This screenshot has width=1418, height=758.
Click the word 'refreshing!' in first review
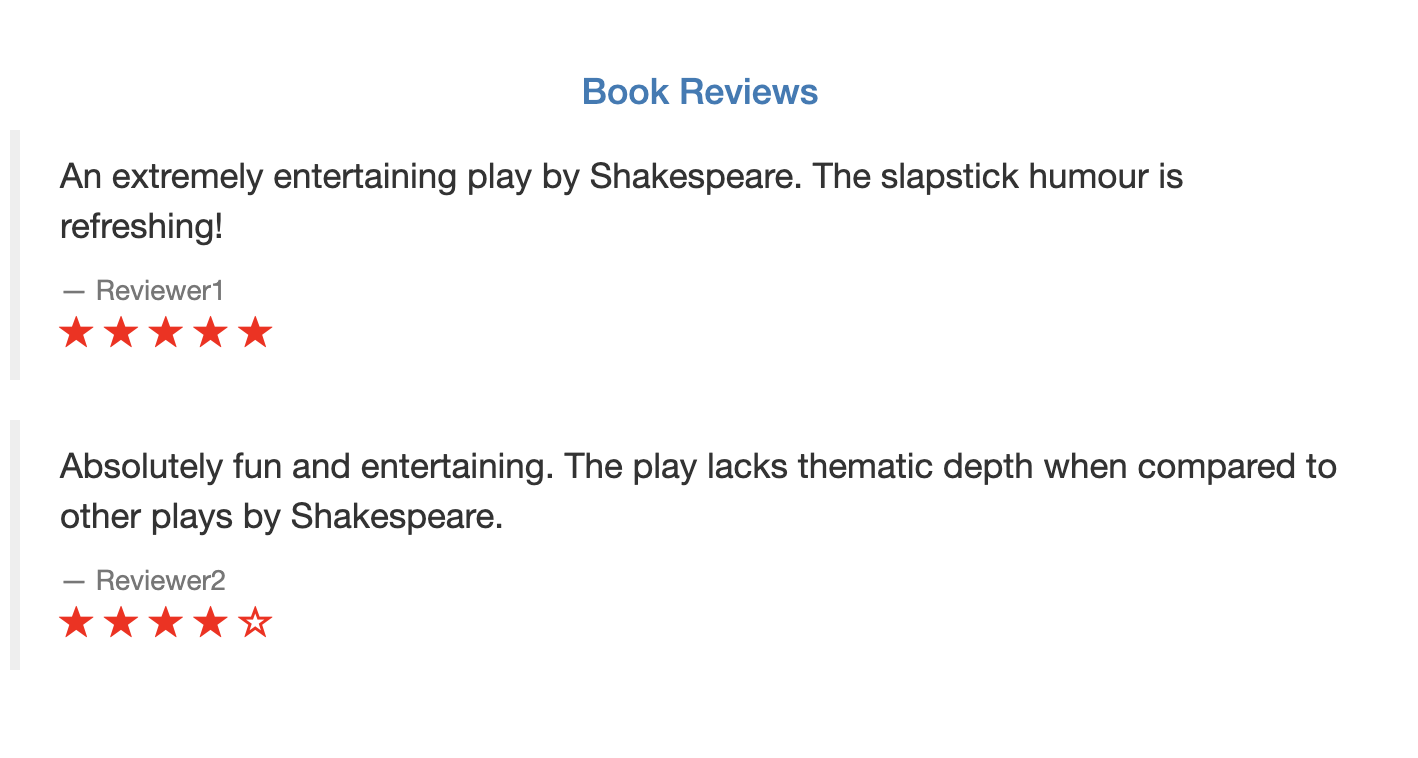[x=141, y=227]
